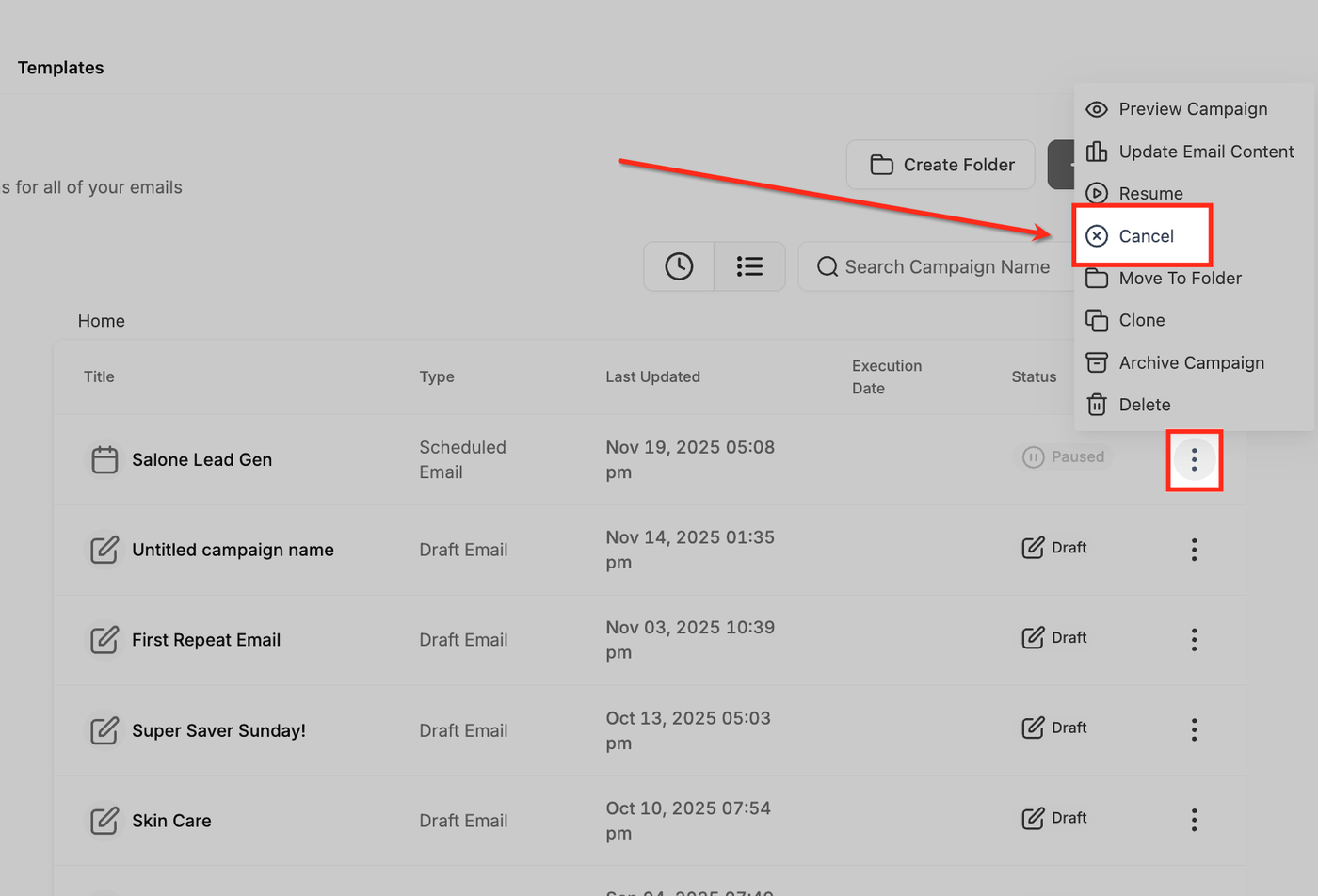Screen dimensions: 1318x896
Task: Click Draft status of Super Saver Sunday!
Action: pyautogui.click(x=1054, y=728)
